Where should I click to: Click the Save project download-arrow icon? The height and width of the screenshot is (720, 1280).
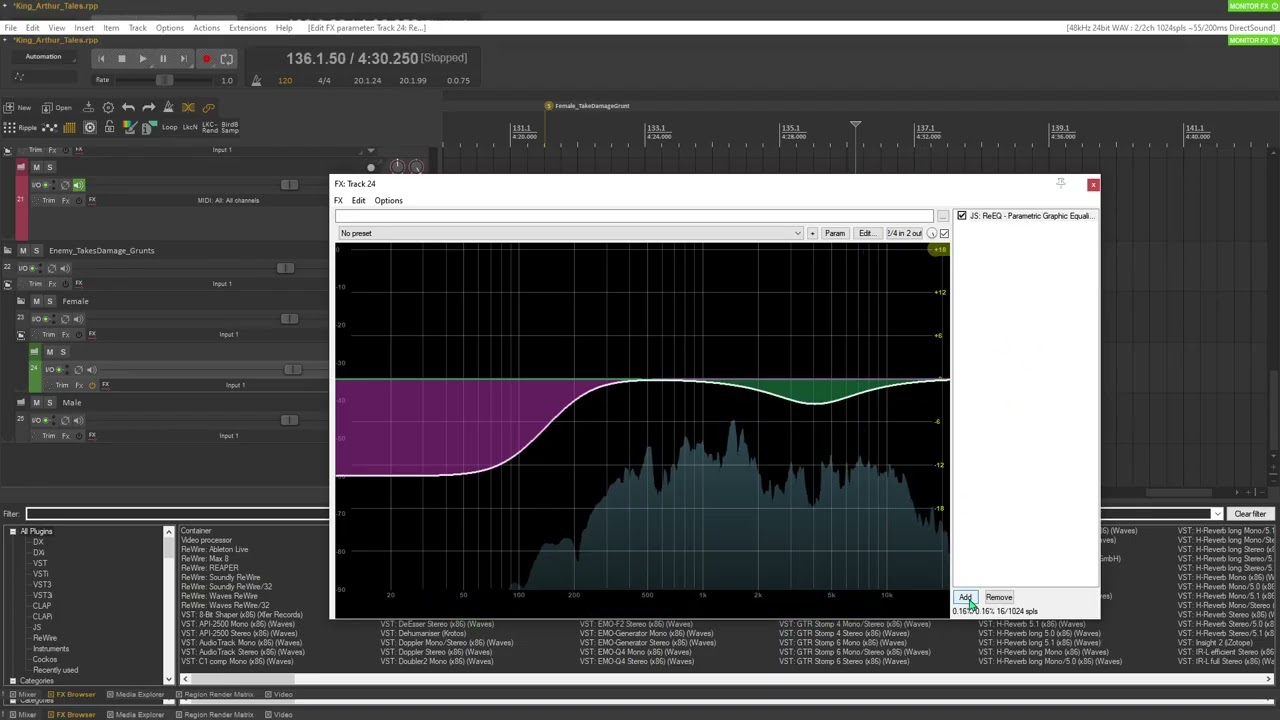tap(88, 107)
